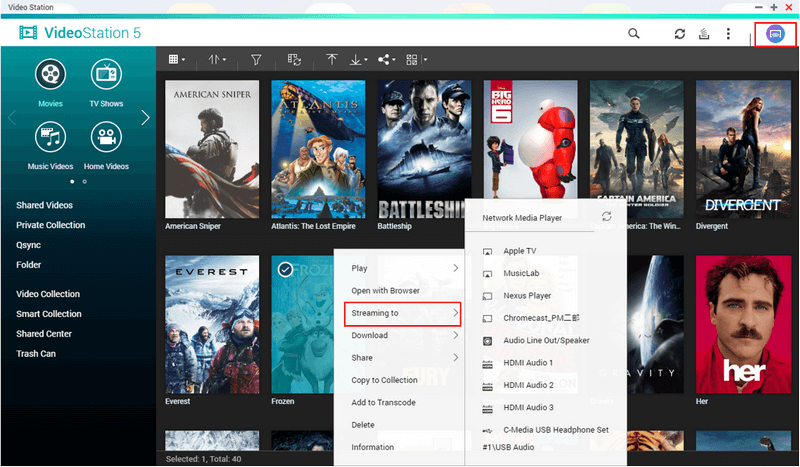Stream to Nexus Player

click(527, 296)
